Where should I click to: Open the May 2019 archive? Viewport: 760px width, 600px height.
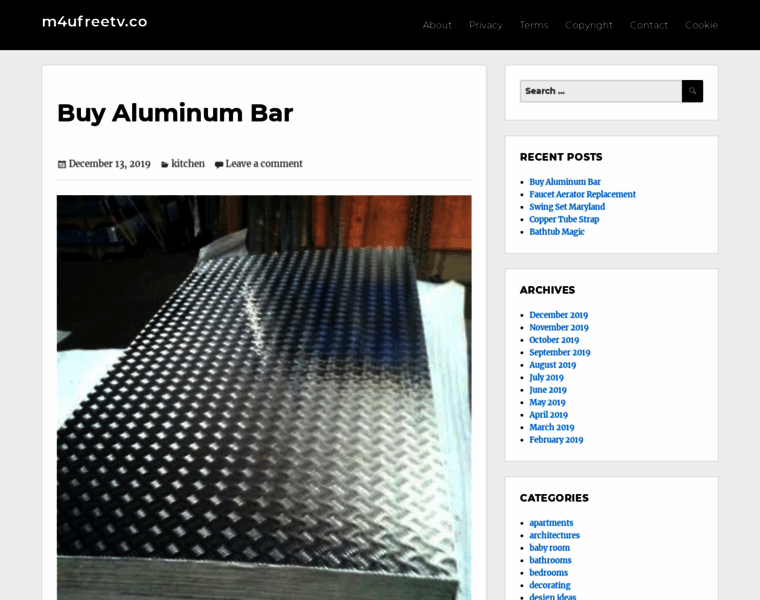click(547, 402)
